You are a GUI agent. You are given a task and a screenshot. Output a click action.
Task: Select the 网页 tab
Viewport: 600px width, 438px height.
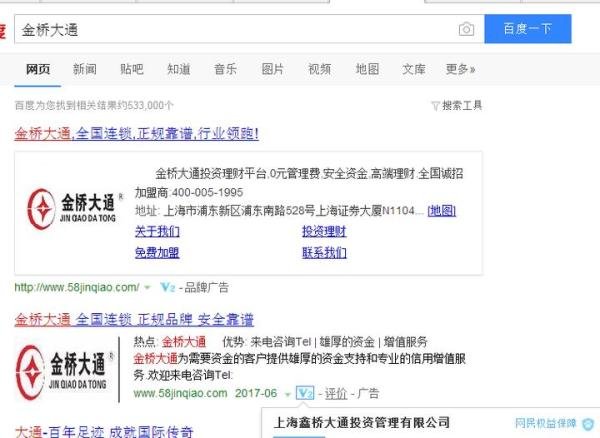[x=38, y=69]
